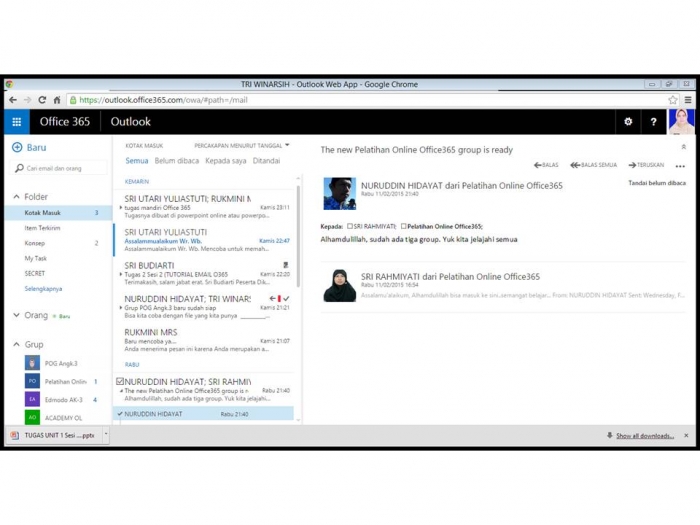Click the replied arrow on NURUDDIN HIDAYAT; TRI WINARSIH

pyautogui.click(x=272, y=299)
